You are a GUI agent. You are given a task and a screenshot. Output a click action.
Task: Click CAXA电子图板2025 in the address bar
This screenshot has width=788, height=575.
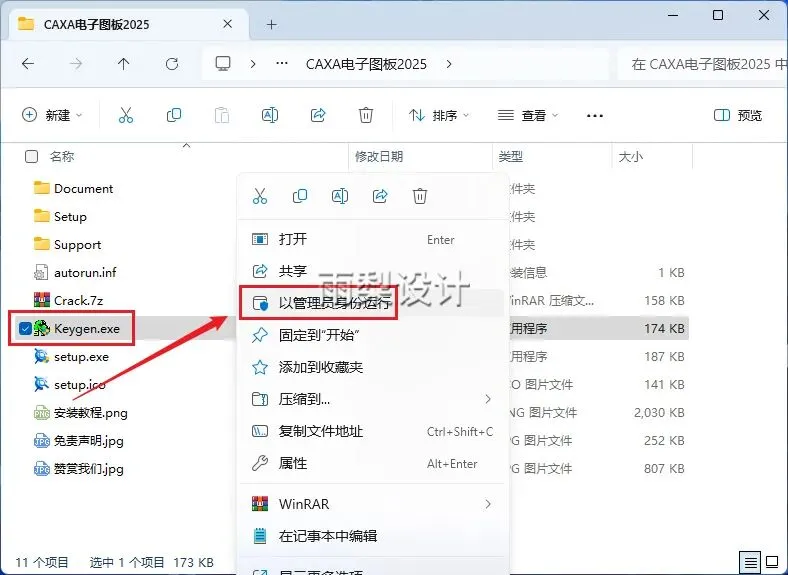pyautogui.click(x=366, y=64)
